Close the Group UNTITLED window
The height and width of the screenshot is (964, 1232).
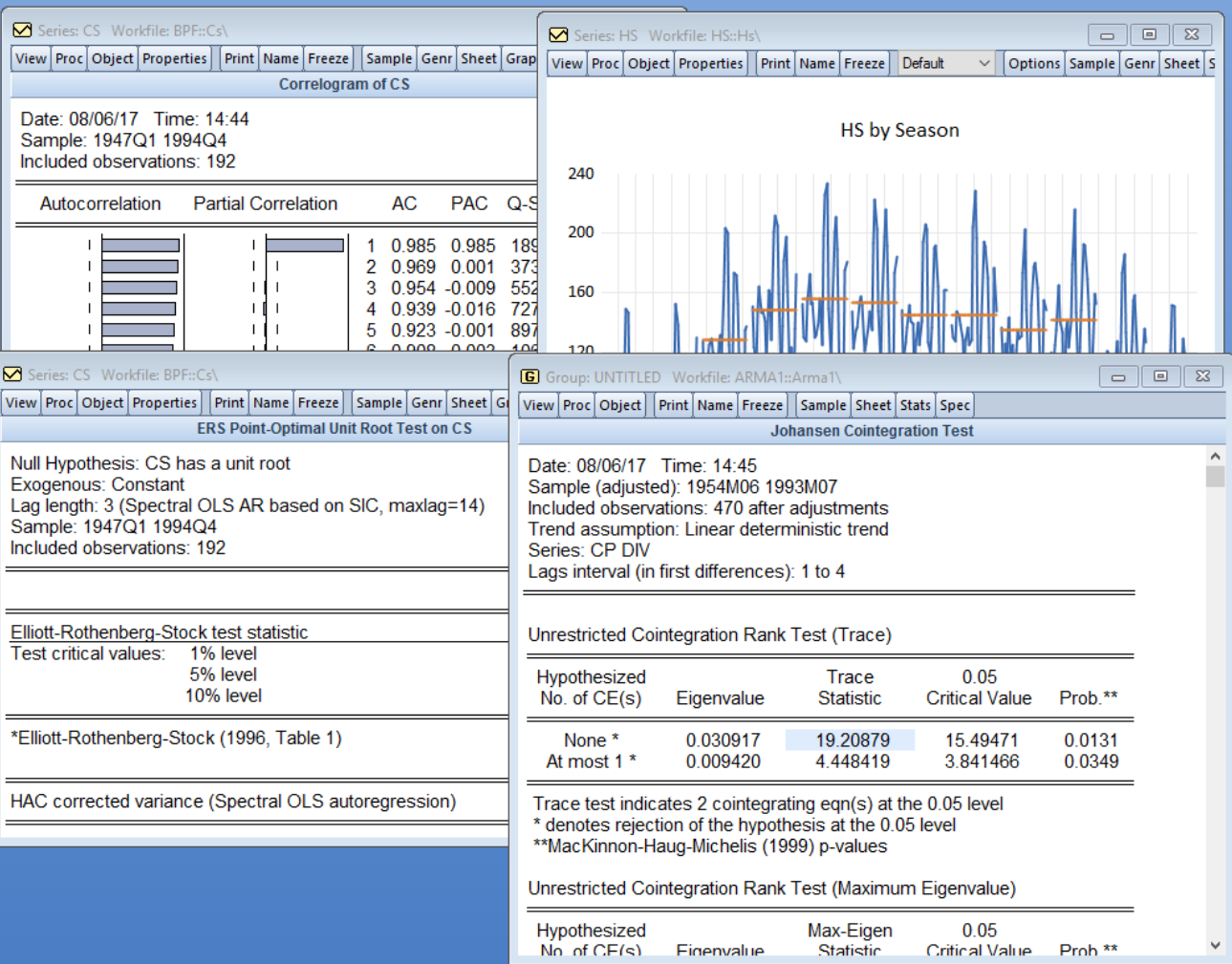[x=1202, y=376]
